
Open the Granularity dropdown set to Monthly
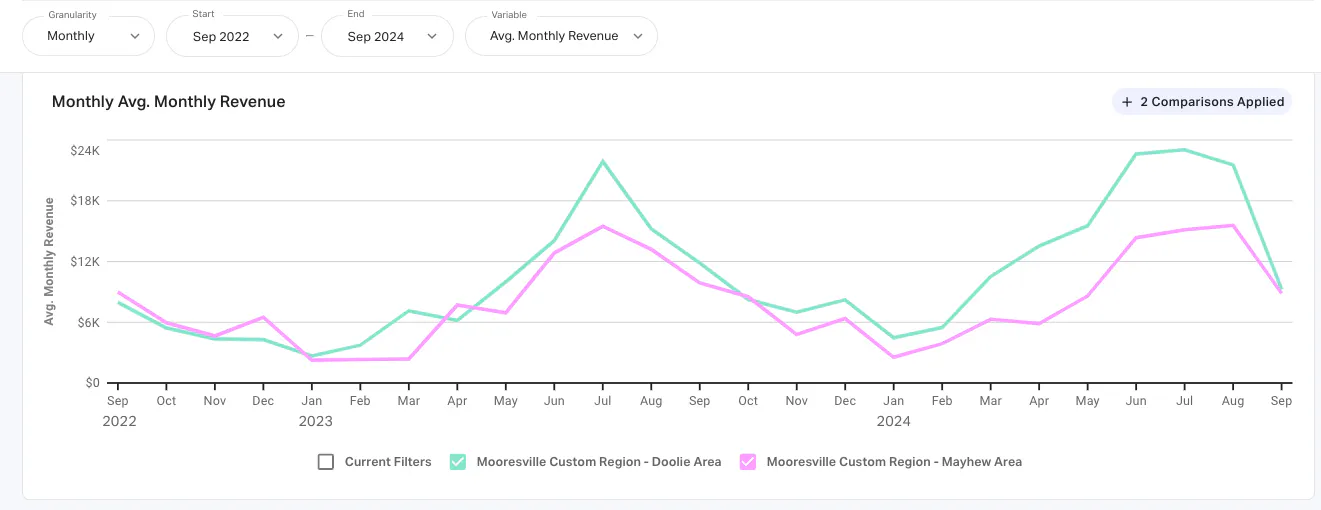89,36
